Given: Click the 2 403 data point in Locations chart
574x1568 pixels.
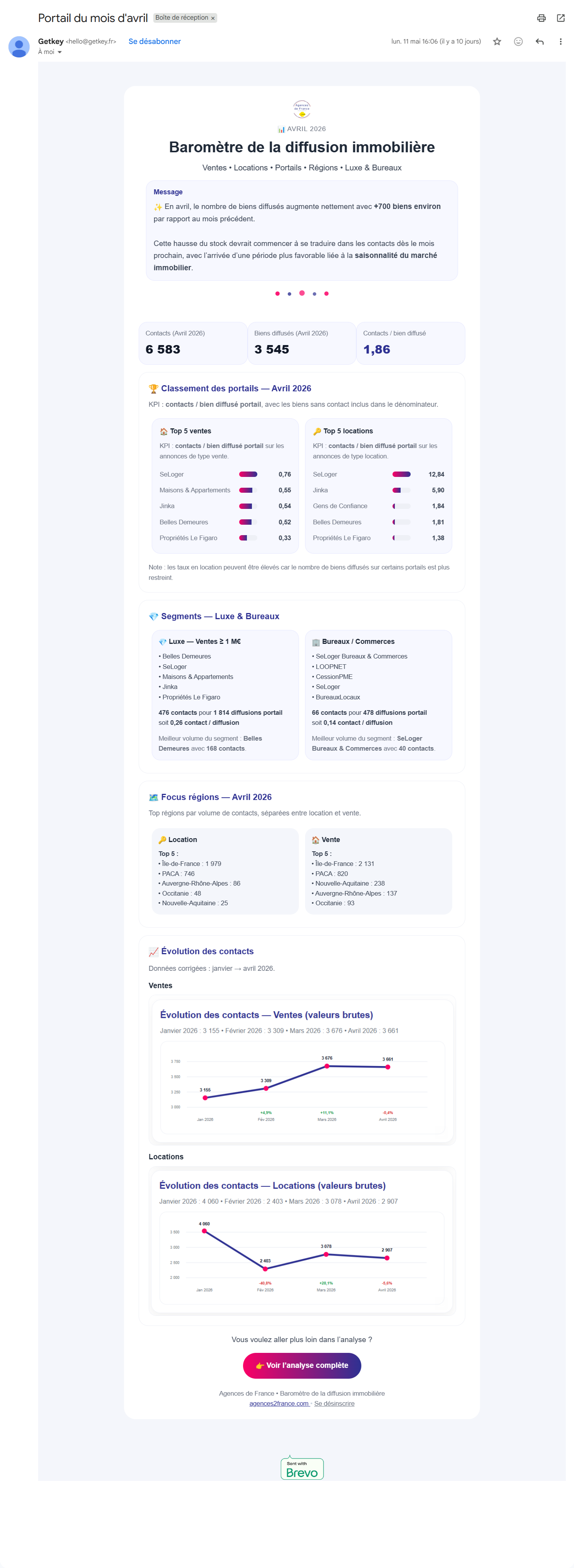Looking at the screenshot, I should tap(265, 1268).
